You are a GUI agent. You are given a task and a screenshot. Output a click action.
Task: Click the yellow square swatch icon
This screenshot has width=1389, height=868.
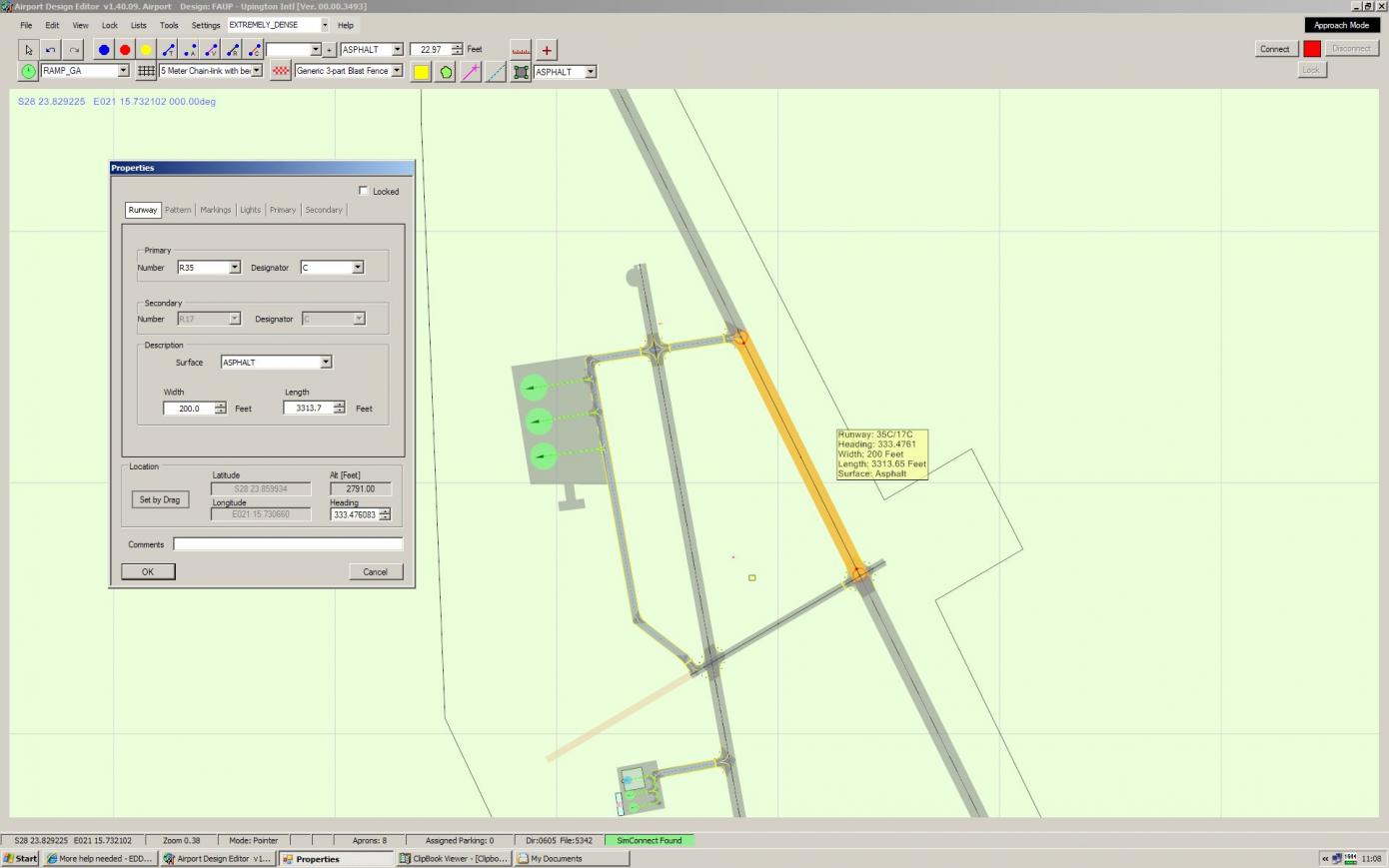(x=422, y=72)
